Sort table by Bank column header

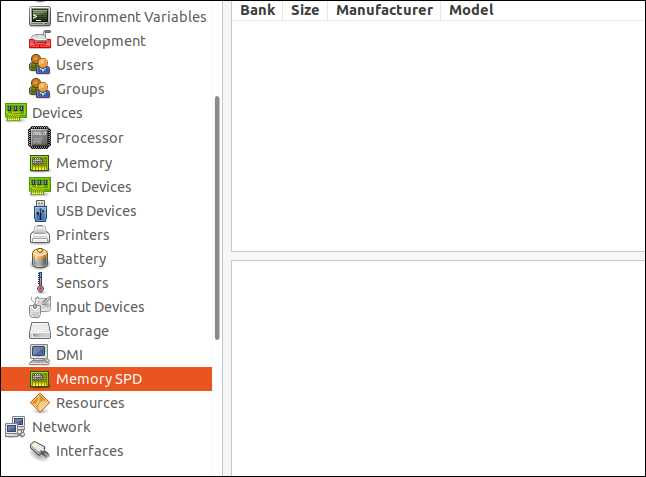tap(257, 10)
